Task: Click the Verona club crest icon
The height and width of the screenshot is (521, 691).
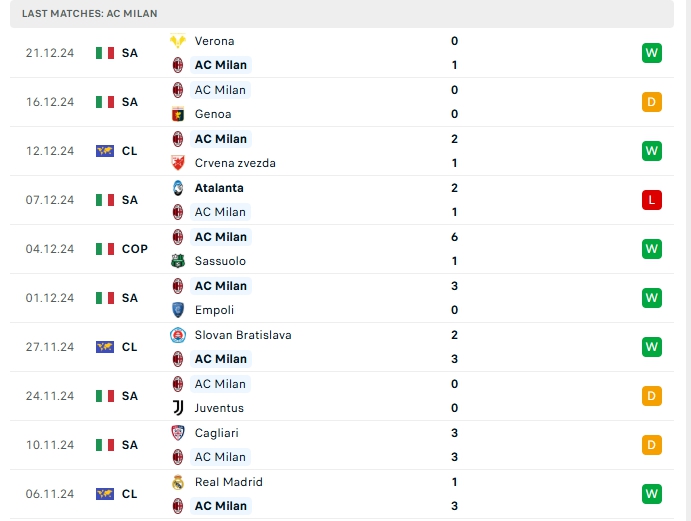Action: 178,41
